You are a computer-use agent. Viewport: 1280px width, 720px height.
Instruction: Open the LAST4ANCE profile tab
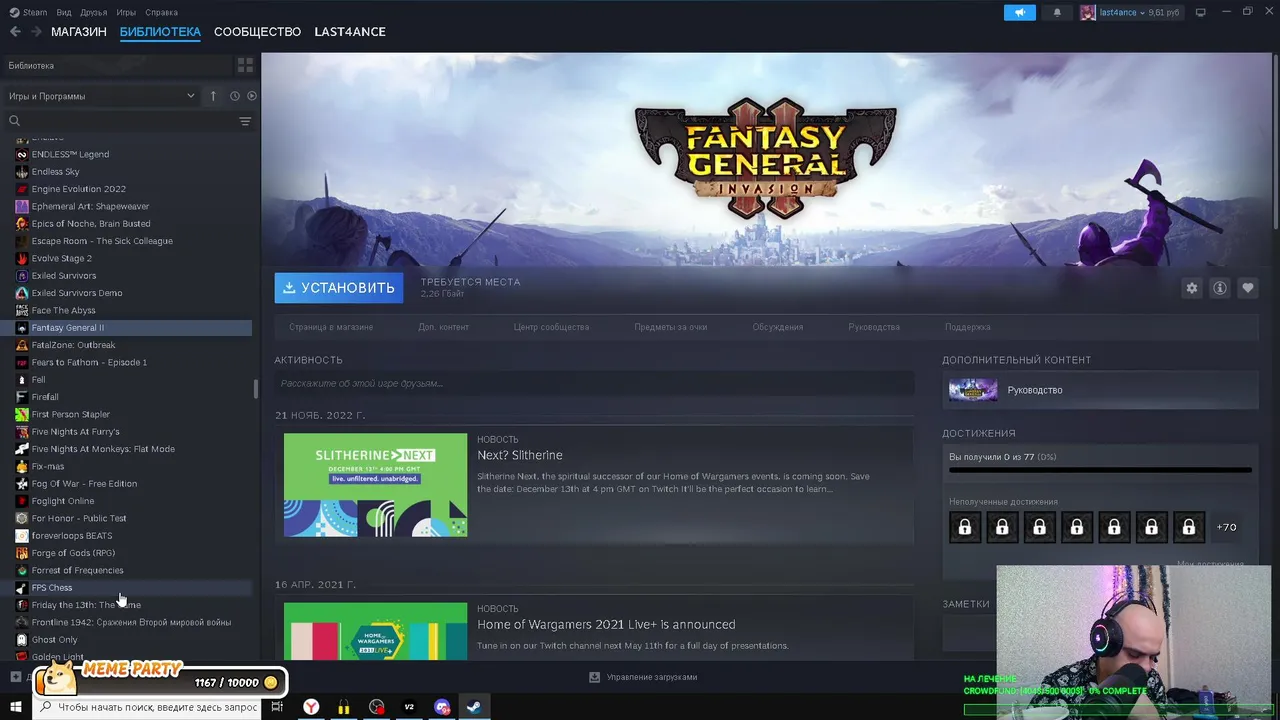350,32
